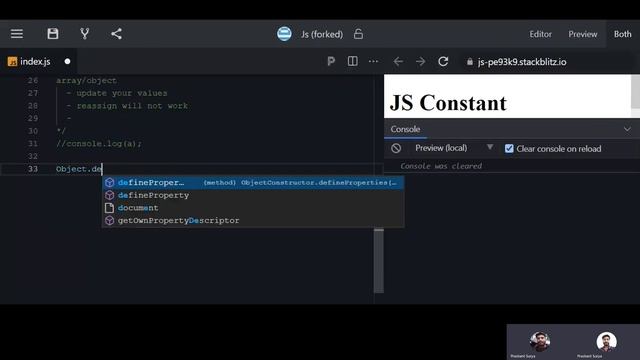Click line number 31
Viewport: 640px width, 360px height.
33,144
